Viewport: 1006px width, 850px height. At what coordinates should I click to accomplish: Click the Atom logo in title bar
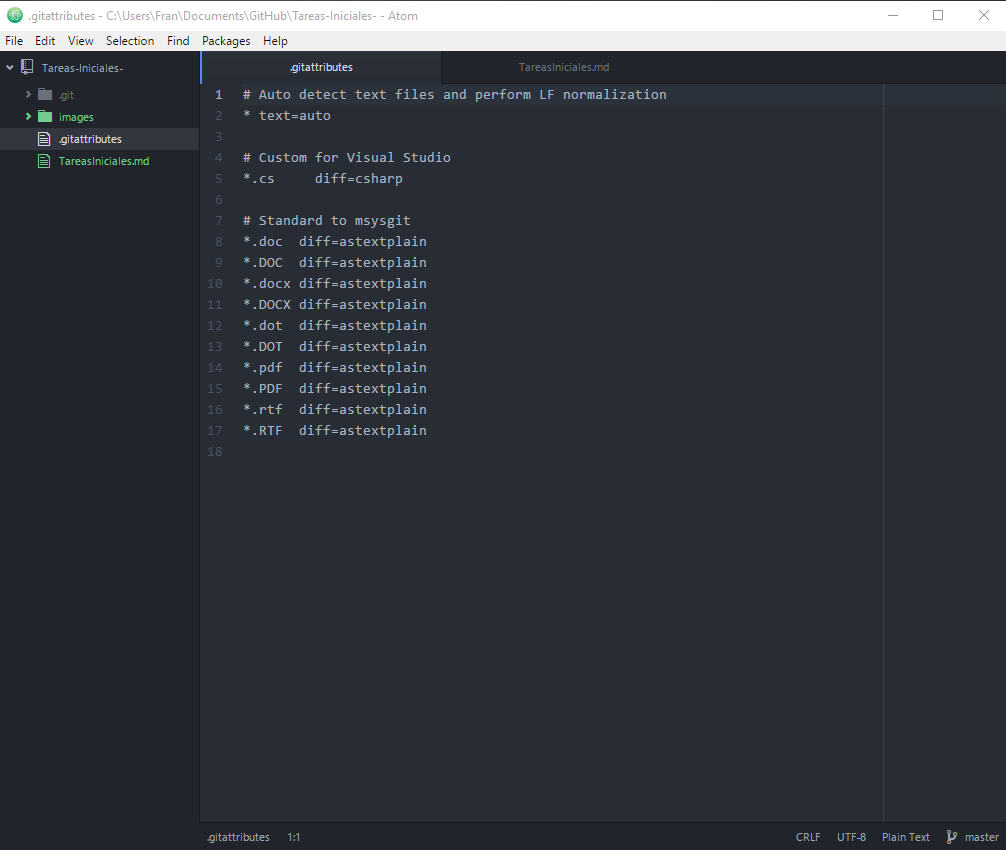tap(15, 15)
